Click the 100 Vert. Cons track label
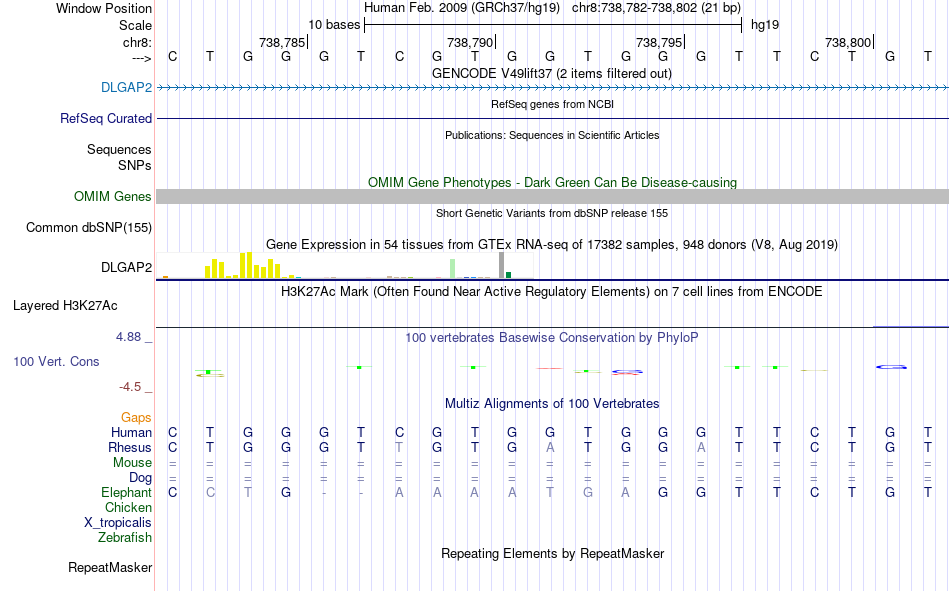This screenshot has width=950, height=591. coord(56,361)
